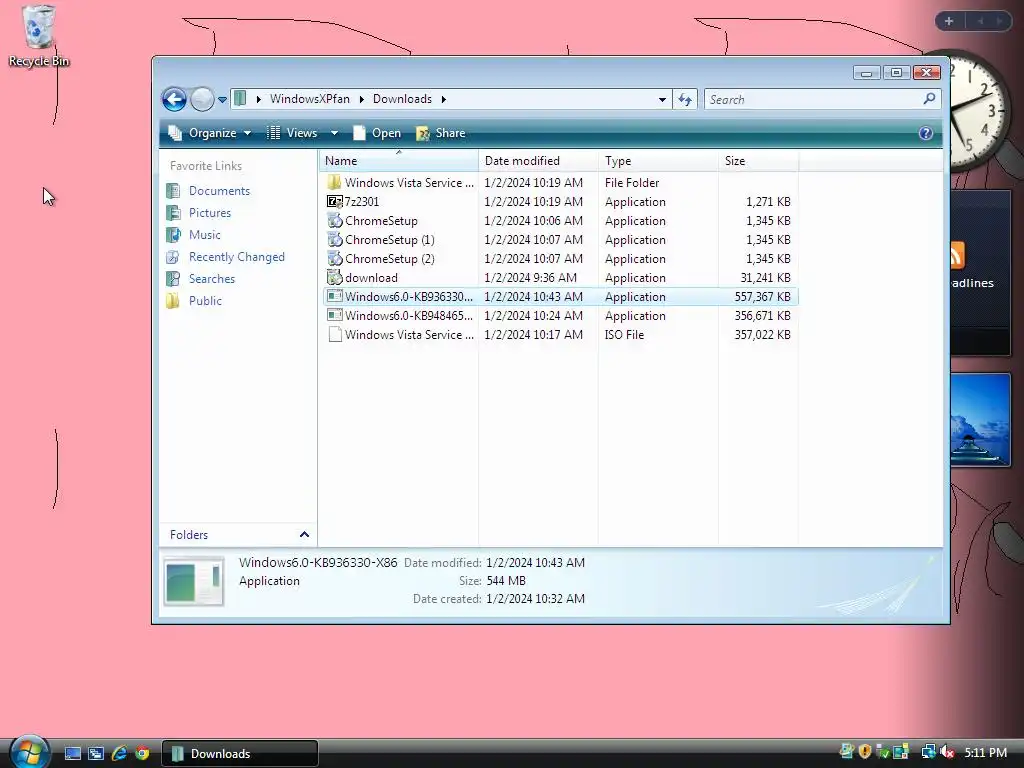Image resolution: width=1024 pixels, height=768 pixels.
Task: Click the Refresh button next to the address bar
Action: [x=685, y=99]
